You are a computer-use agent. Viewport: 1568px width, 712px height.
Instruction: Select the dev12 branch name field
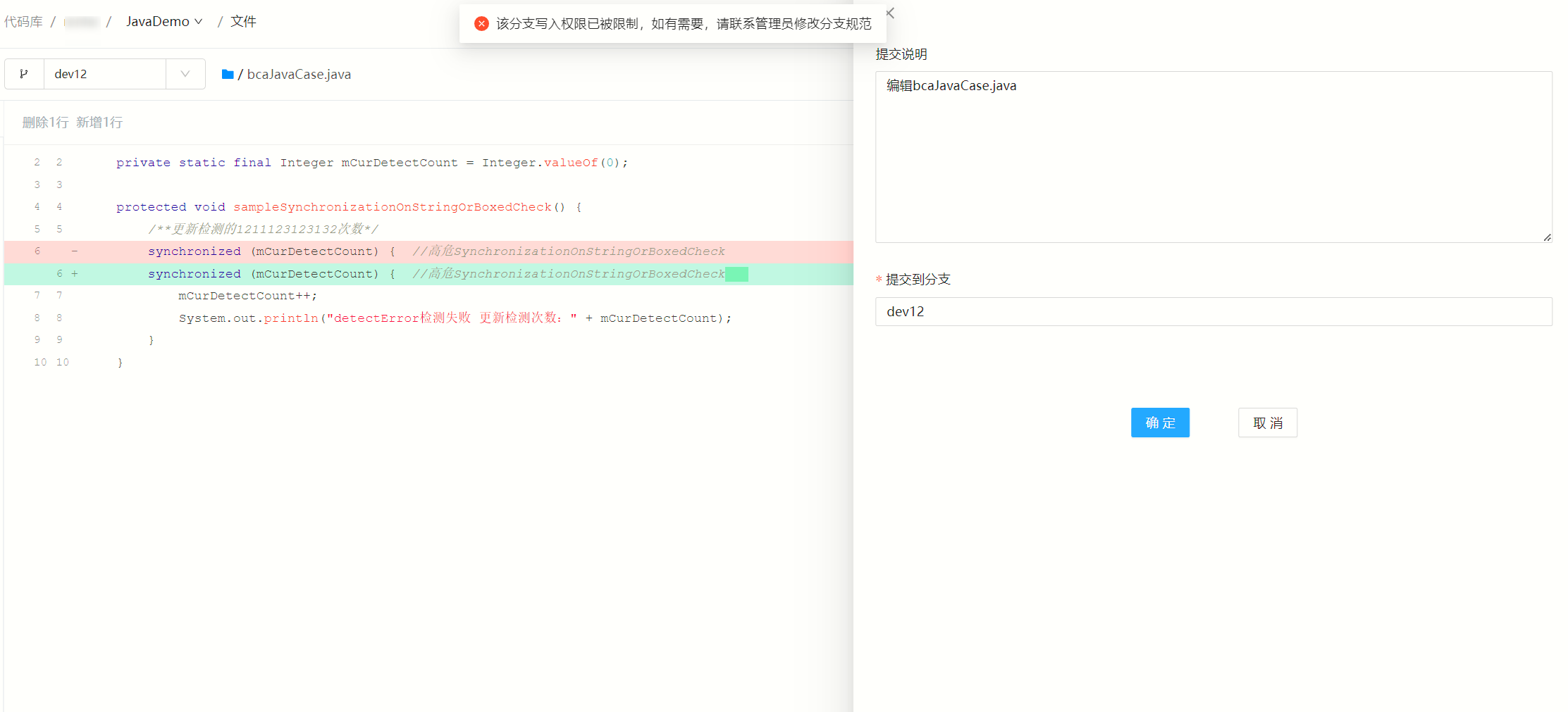(105, 74)
